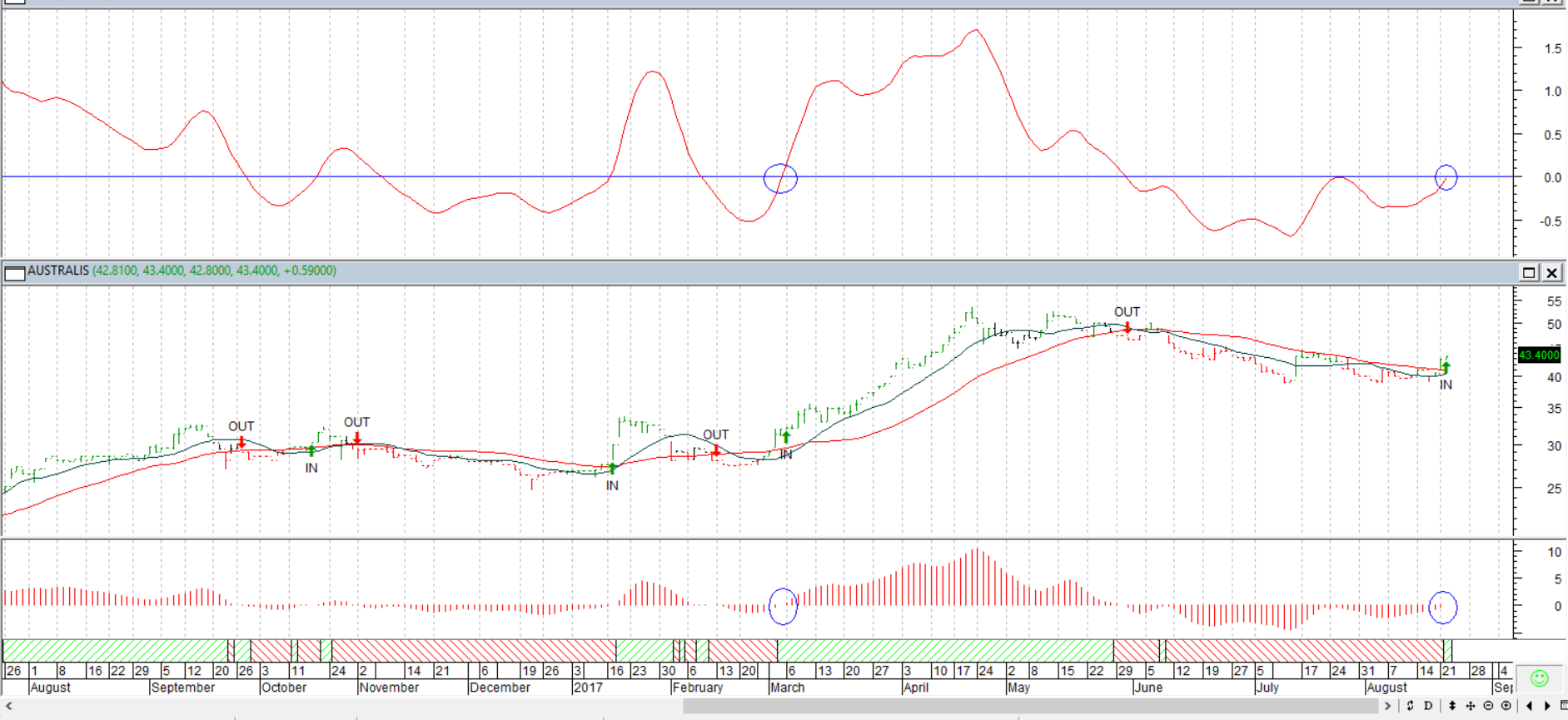
Task: Click the 'March' label on date axis
Action: pyautogui.click(x=788, y=688)
